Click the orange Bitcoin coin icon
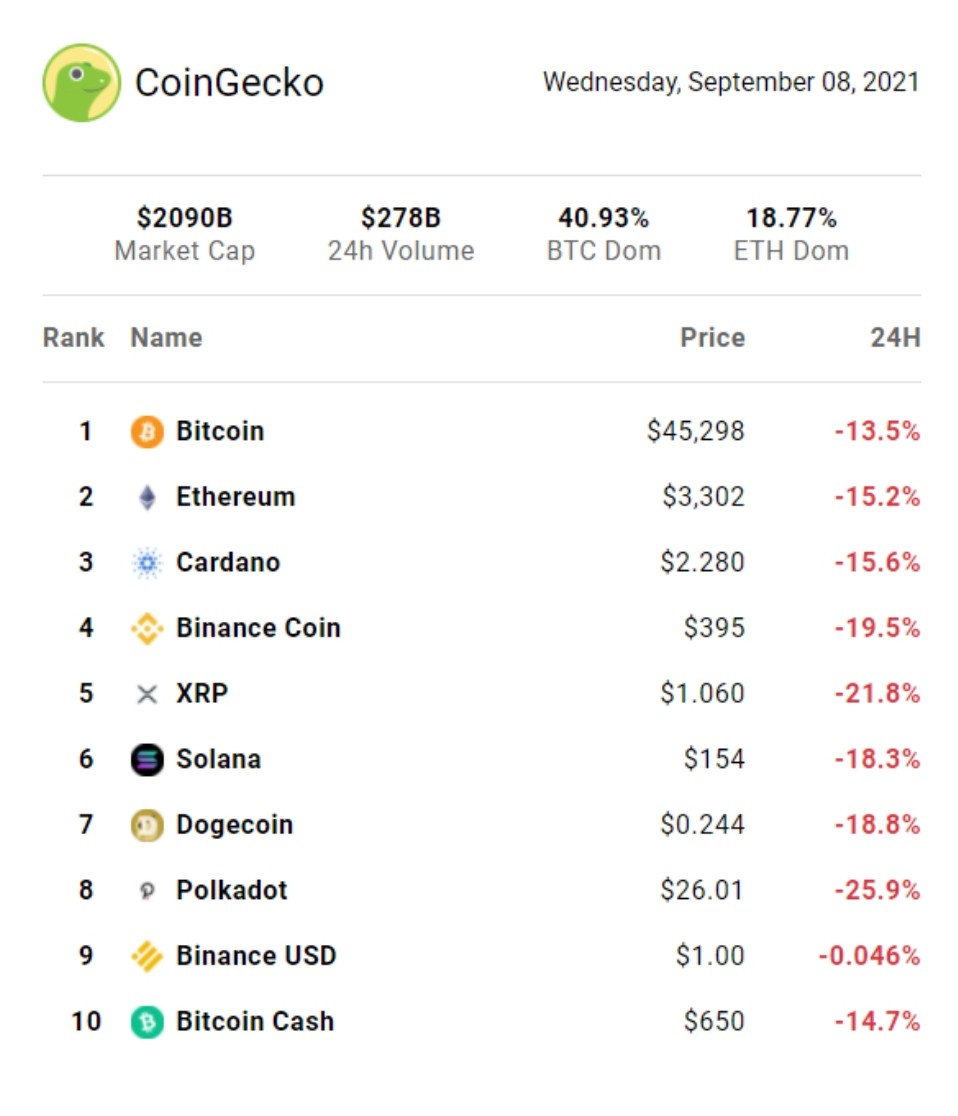Viewport: 958px width, 1116px height. (147, 431)
